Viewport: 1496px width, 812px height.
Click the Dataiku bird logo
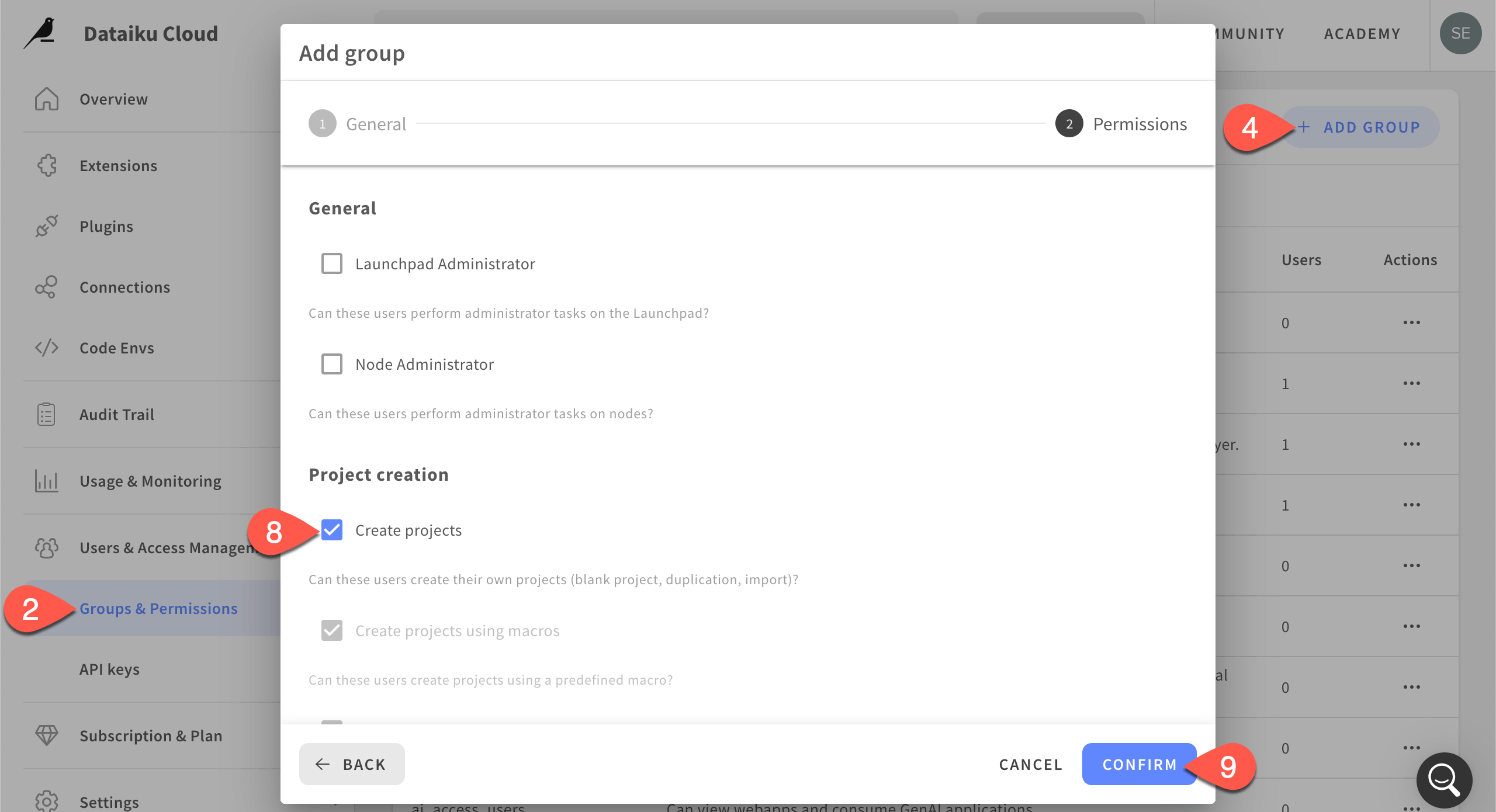click(x=40, y=33)
